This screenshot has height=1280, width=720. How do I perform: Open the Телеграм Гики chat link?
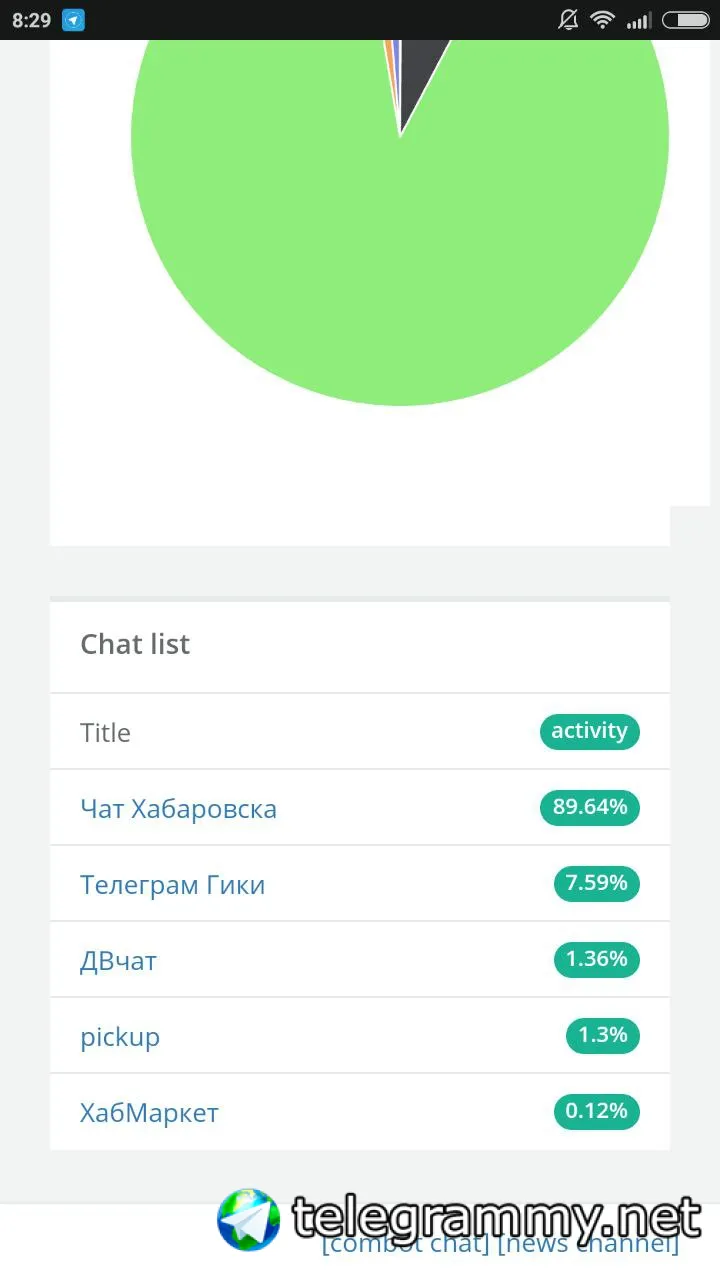click(x=172, y=884)
